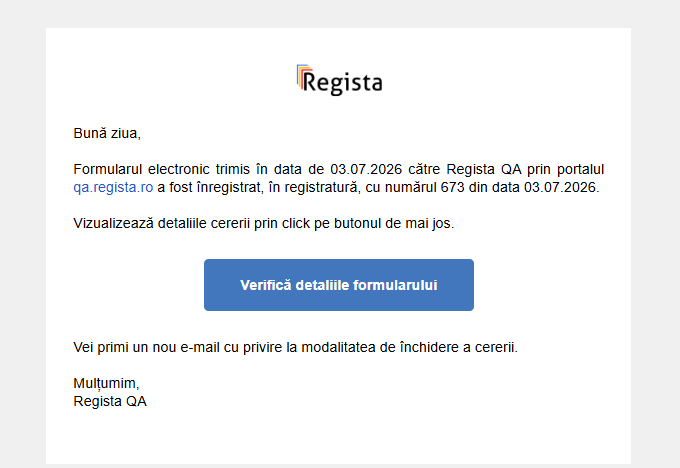Click Regista QA in the first paragraph
This screenshot has height=468, width=680.
tap(484, 169)
